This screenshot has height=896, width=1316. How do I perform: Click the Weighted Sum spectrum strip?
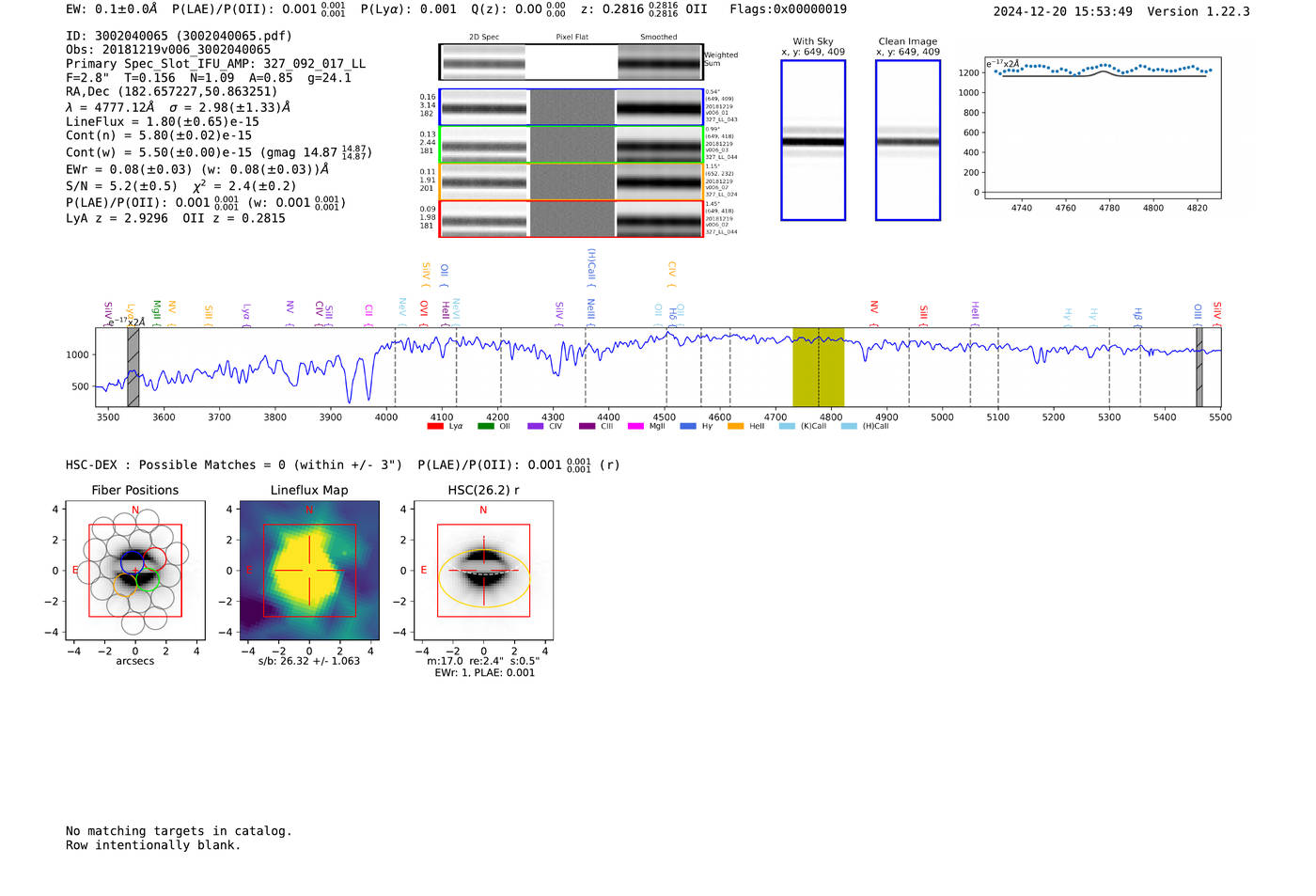(x=571, y=62)
